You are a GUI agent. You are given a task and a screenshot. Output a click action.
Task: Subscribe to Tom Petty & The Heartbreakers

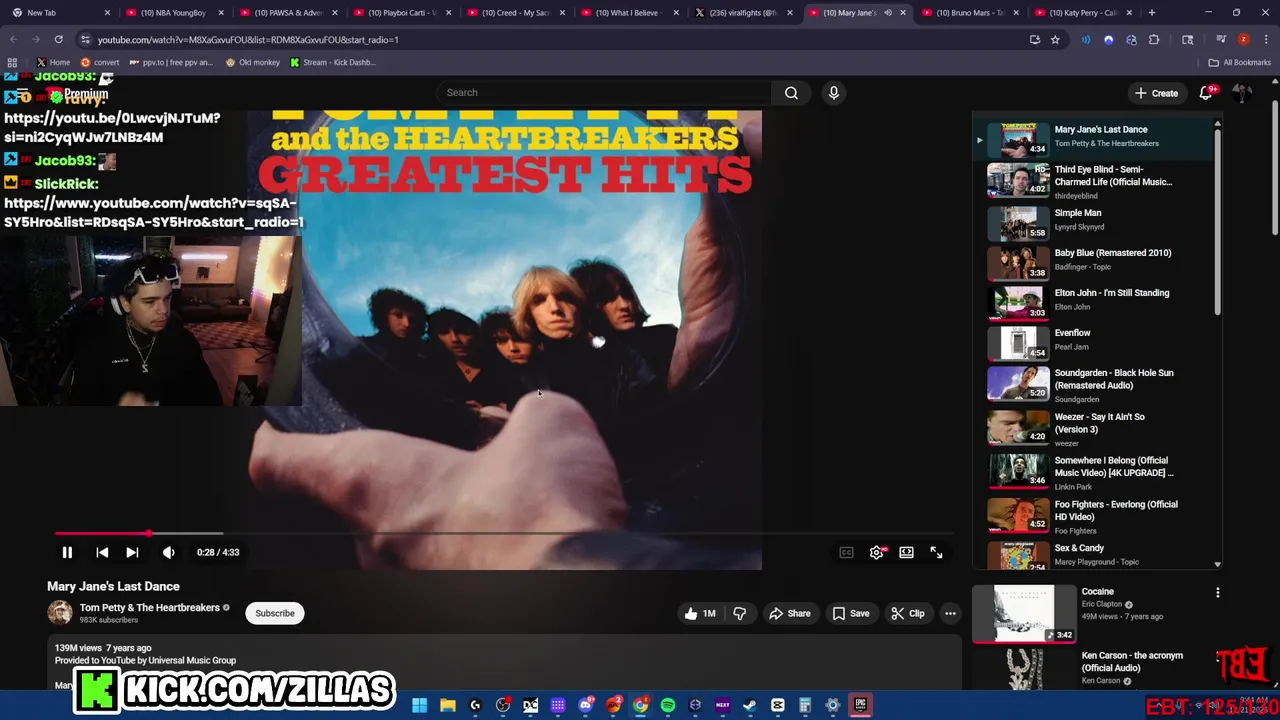pos(274,613)
